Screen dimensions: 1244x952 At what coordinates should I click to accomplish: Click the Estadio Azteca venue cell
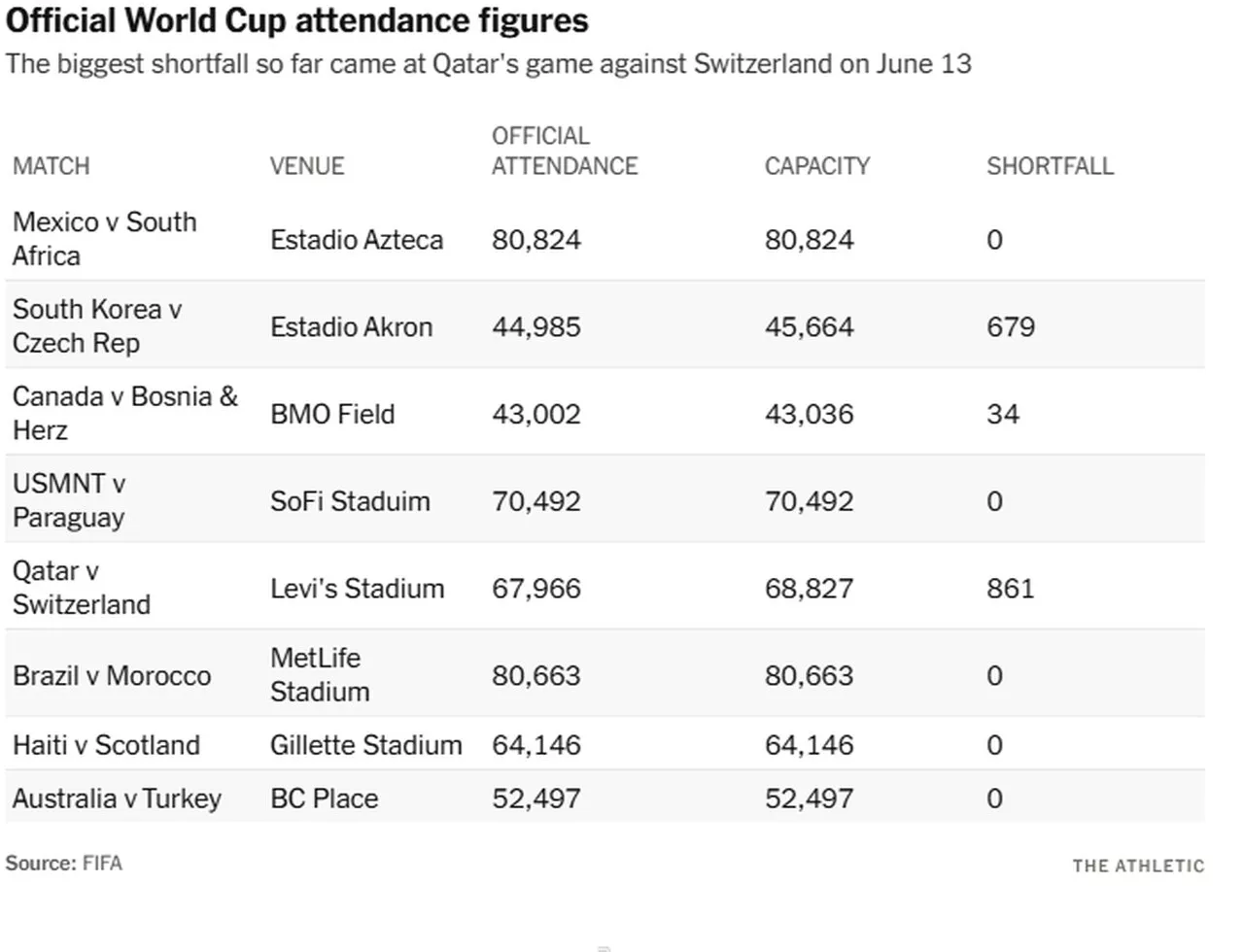(x=357, y=240)
